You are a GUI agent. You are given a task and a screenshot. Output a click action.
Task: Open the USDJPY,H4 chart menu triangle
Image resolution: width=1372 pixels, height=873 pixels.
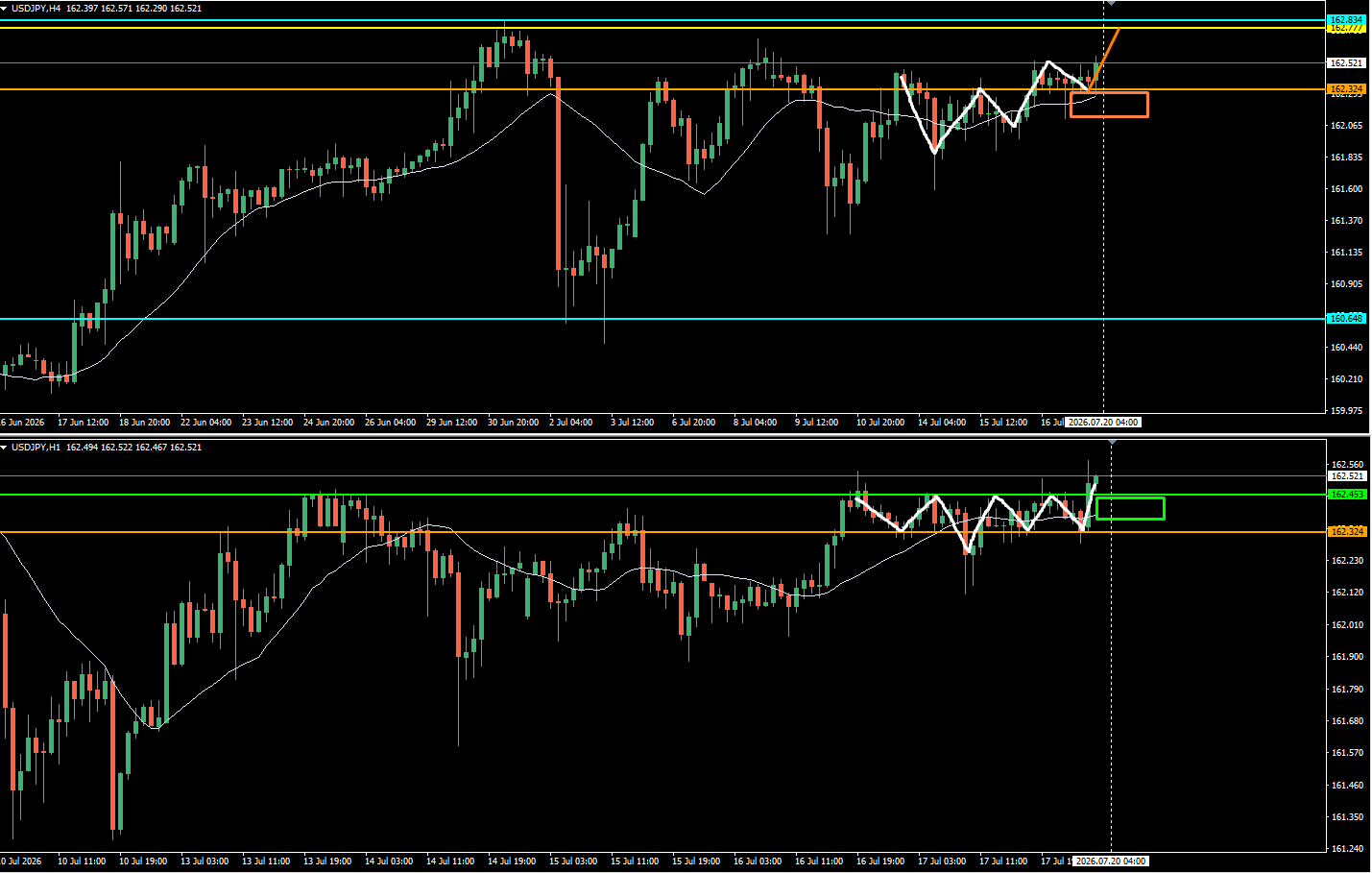click(x=5, y=9)
